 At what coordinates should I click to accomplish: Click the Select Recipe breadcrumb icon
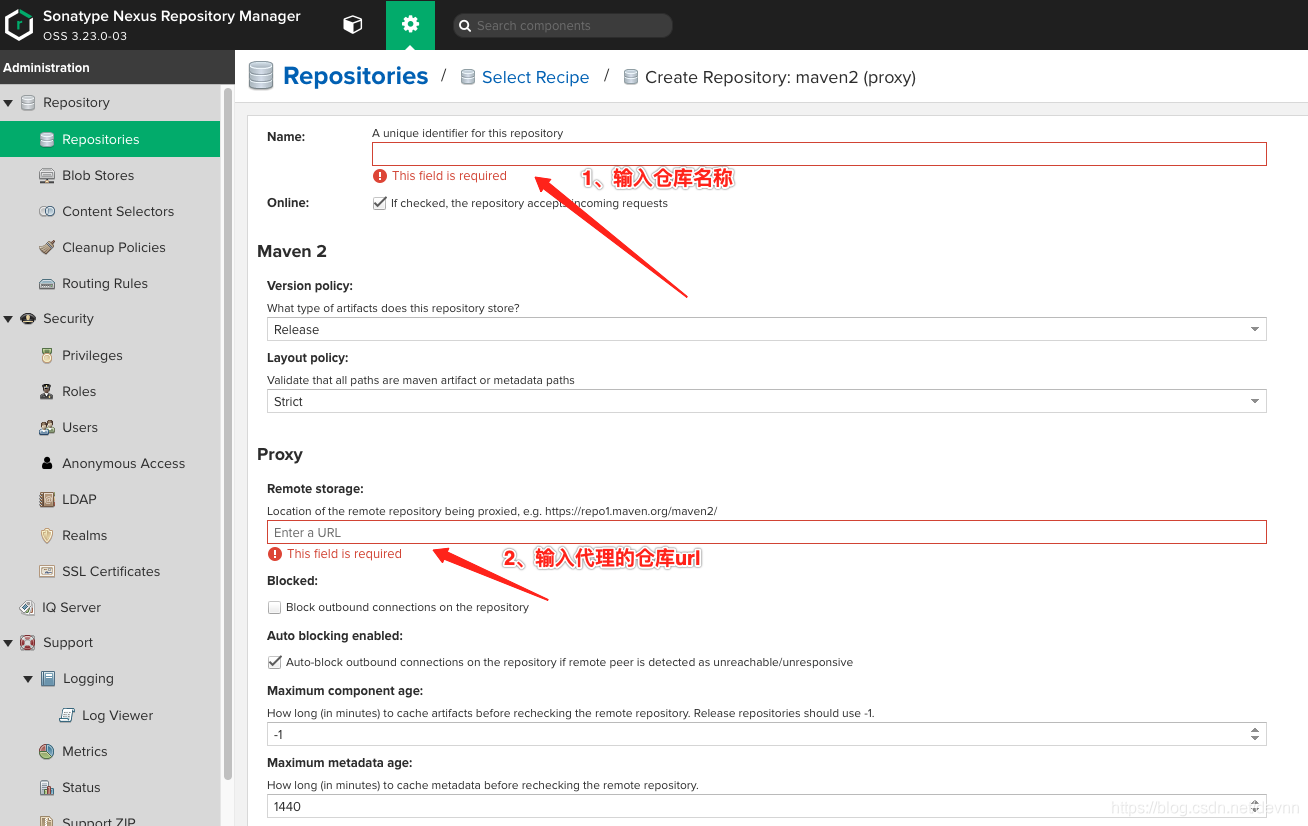pyautogui.click(x=467, y=77)
